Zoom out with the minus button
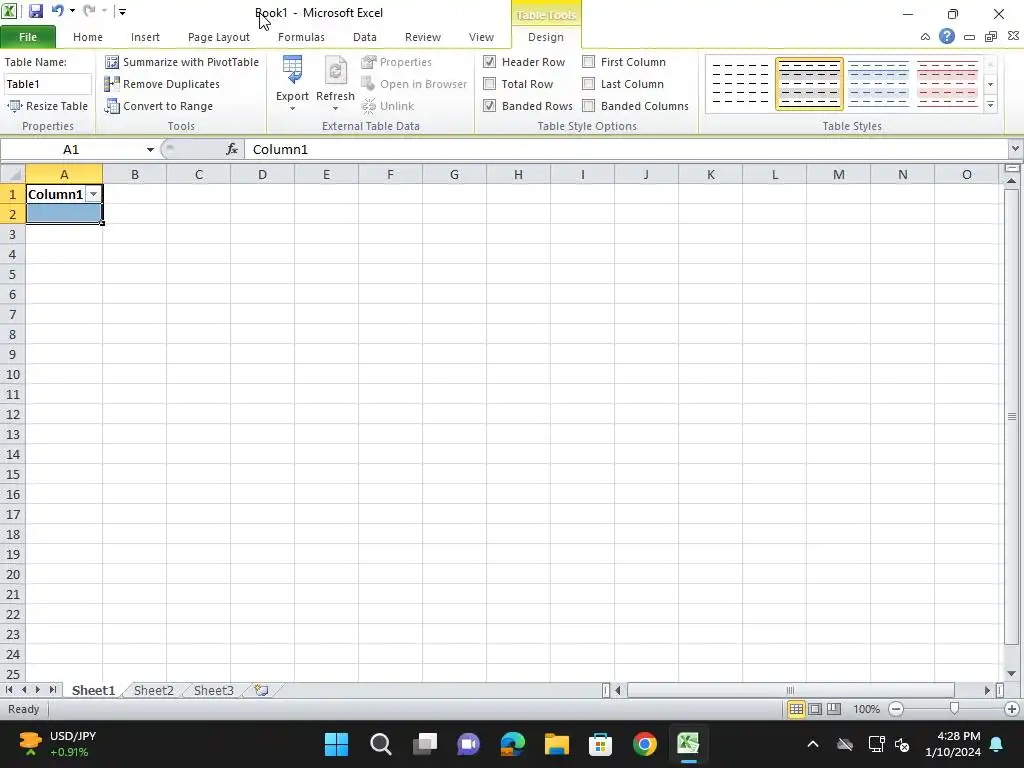 pyautogui.click(x=896, y=709)
